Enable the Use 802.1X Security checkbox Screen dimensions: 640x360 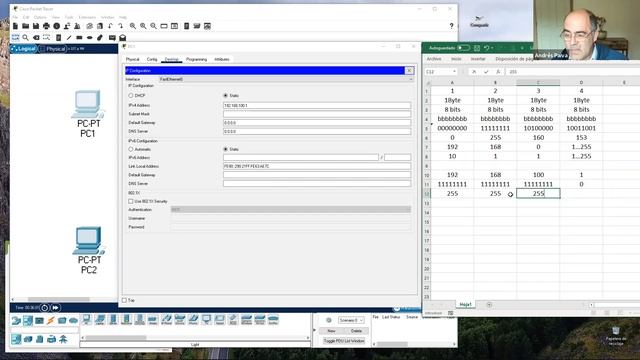click(131, 201)
